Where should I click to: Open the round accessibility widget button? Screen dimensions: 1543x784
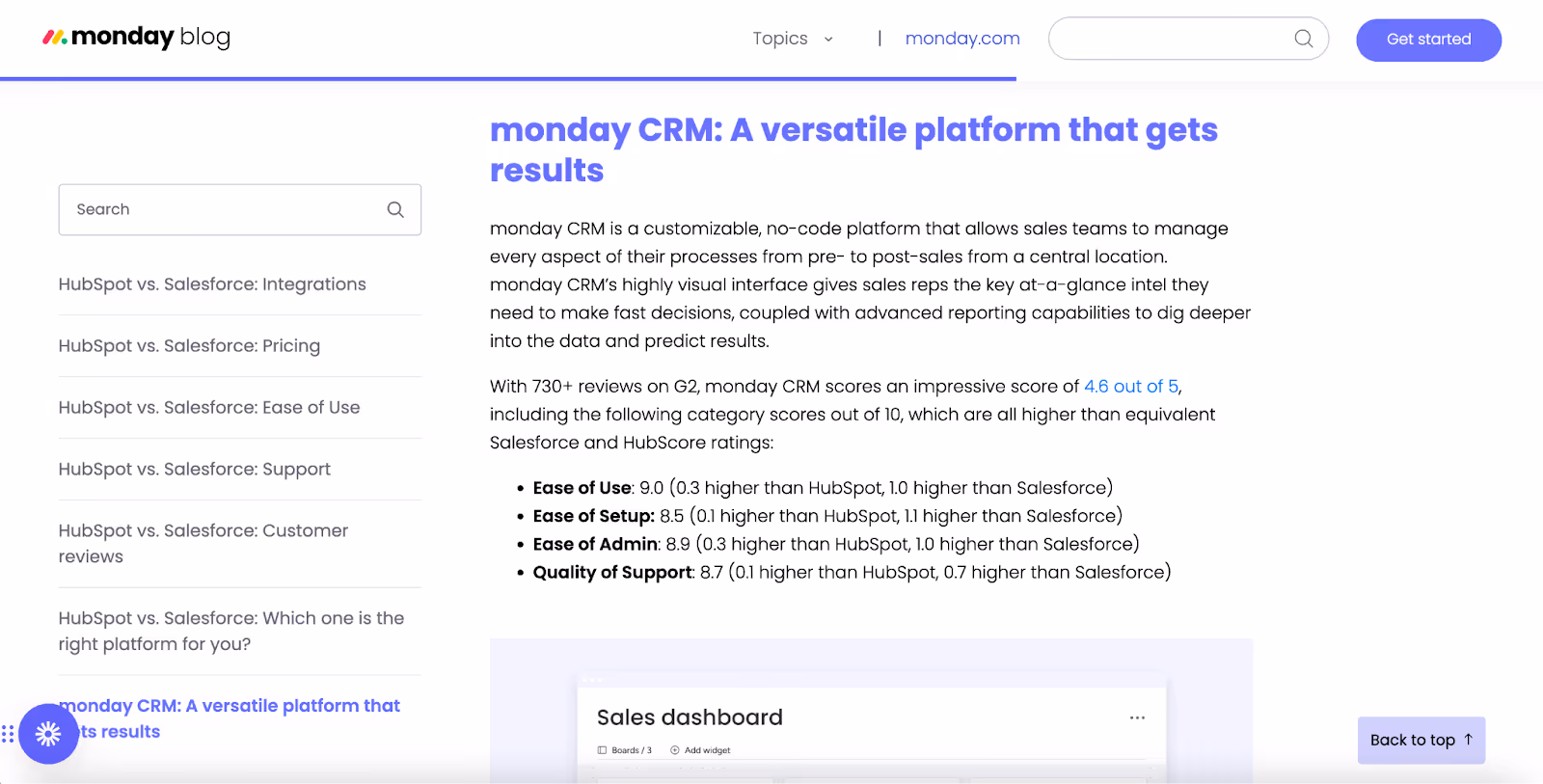tap(48, 734)
